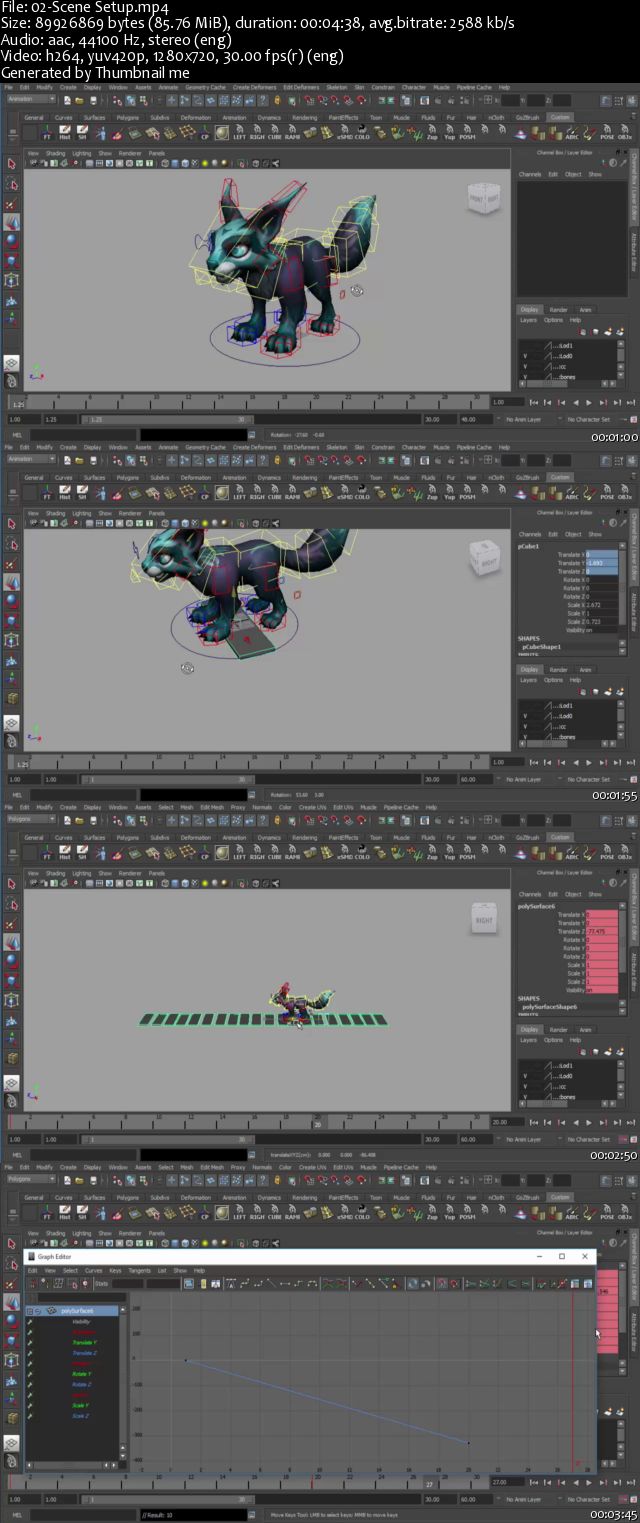This screenshot has height=1523, width=640.
Task: In the 00:01:55 frame, click the pCube1 object name
Action: [529, 547]
